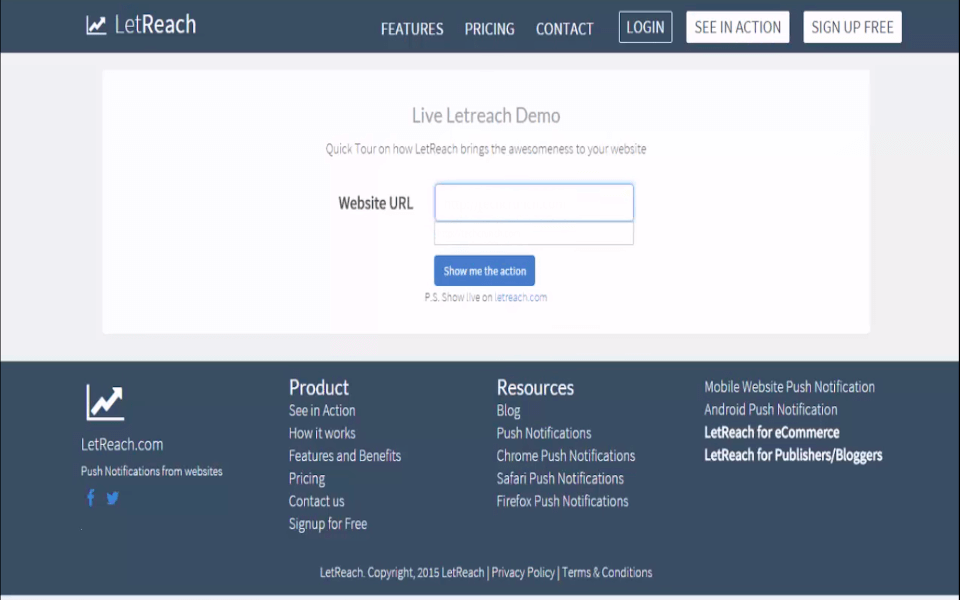Click the second input box below Website URL
Image resolution: width=960 pixels, height=600 pixels.
click(x=534, y=233)
